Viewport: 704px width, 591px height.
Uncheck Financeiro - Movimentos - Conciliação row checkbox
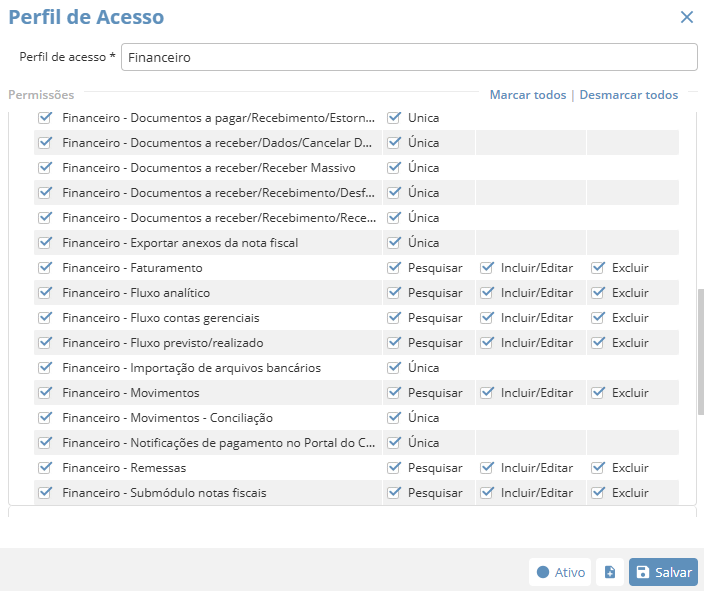coord(44,418)
